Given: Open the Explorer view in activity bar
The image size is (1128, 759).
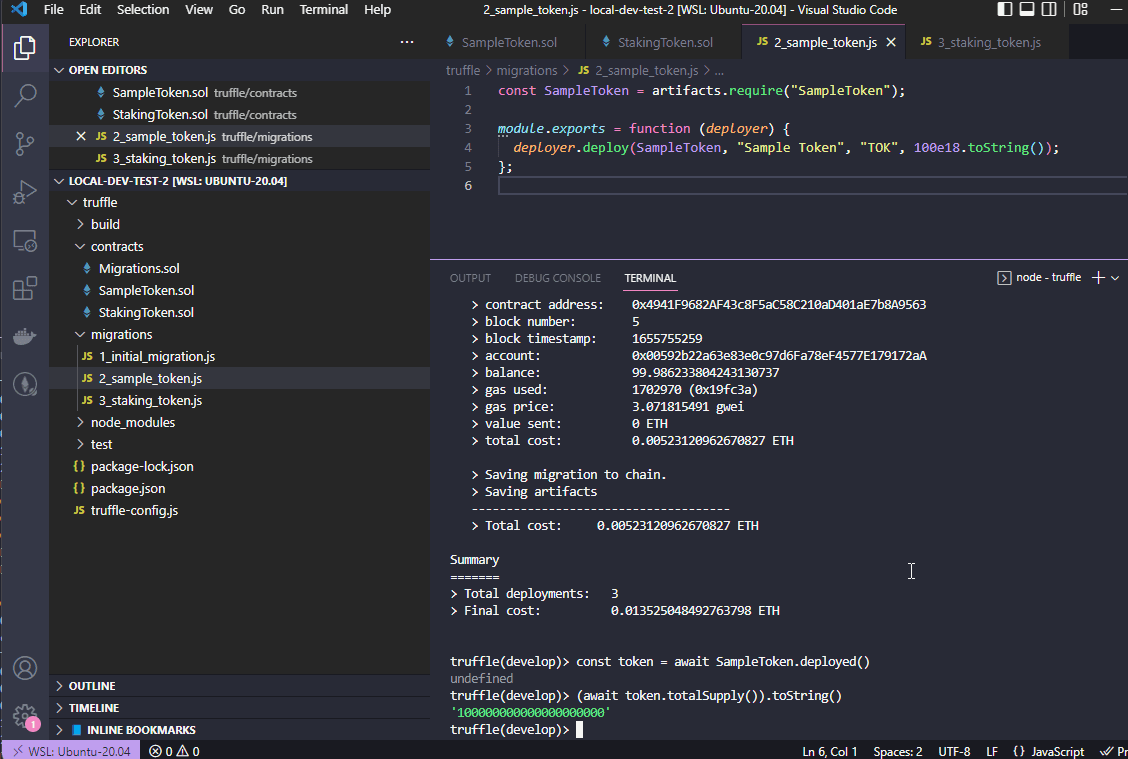Looking at the screenshot, I should pos(24,48).
